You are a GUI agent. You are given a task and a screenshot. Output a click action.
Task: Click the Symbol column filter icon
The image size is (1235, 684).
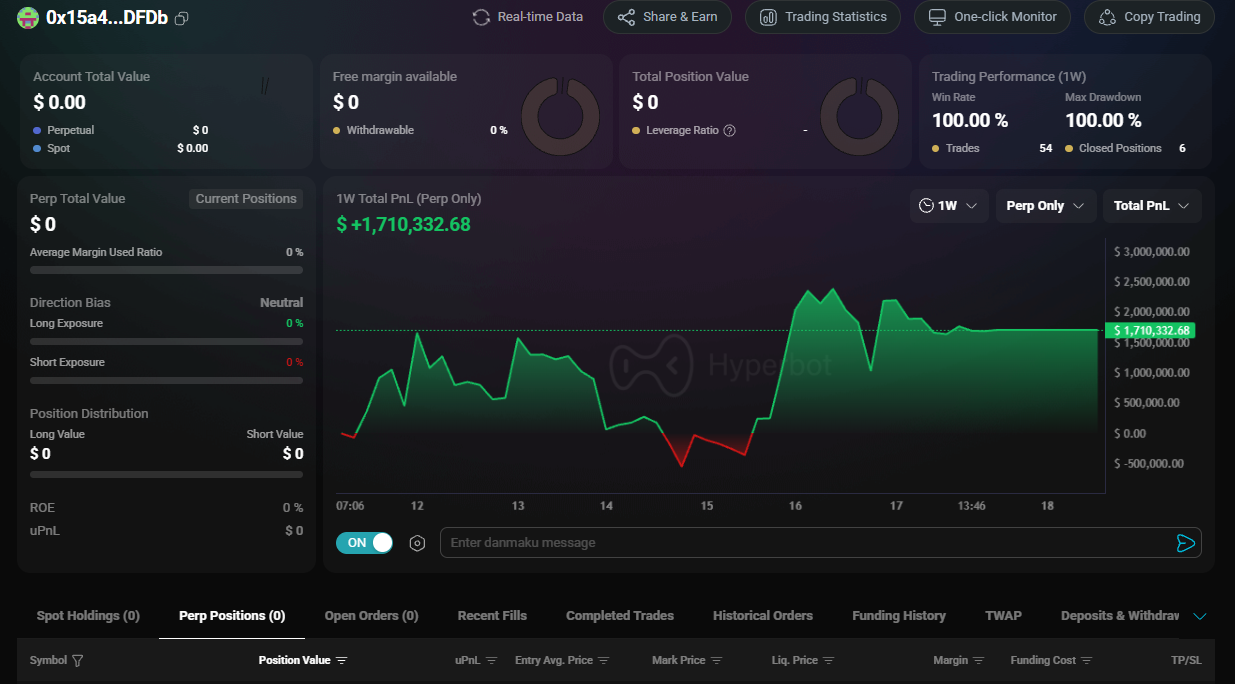(78, 661)
